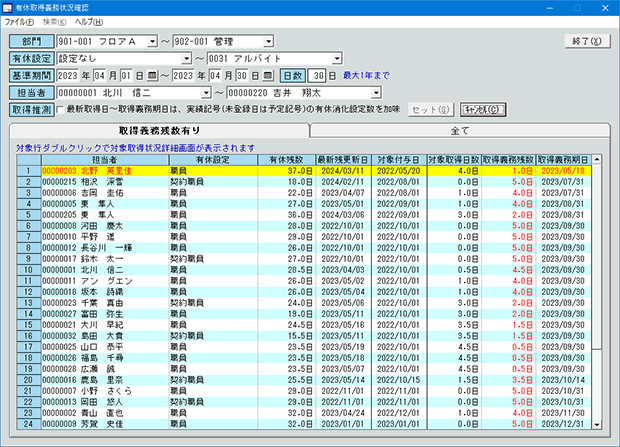The height and width of the screenshot is (447, 620).
Task: Click the application icon in title bar
Action: [7, 8]
